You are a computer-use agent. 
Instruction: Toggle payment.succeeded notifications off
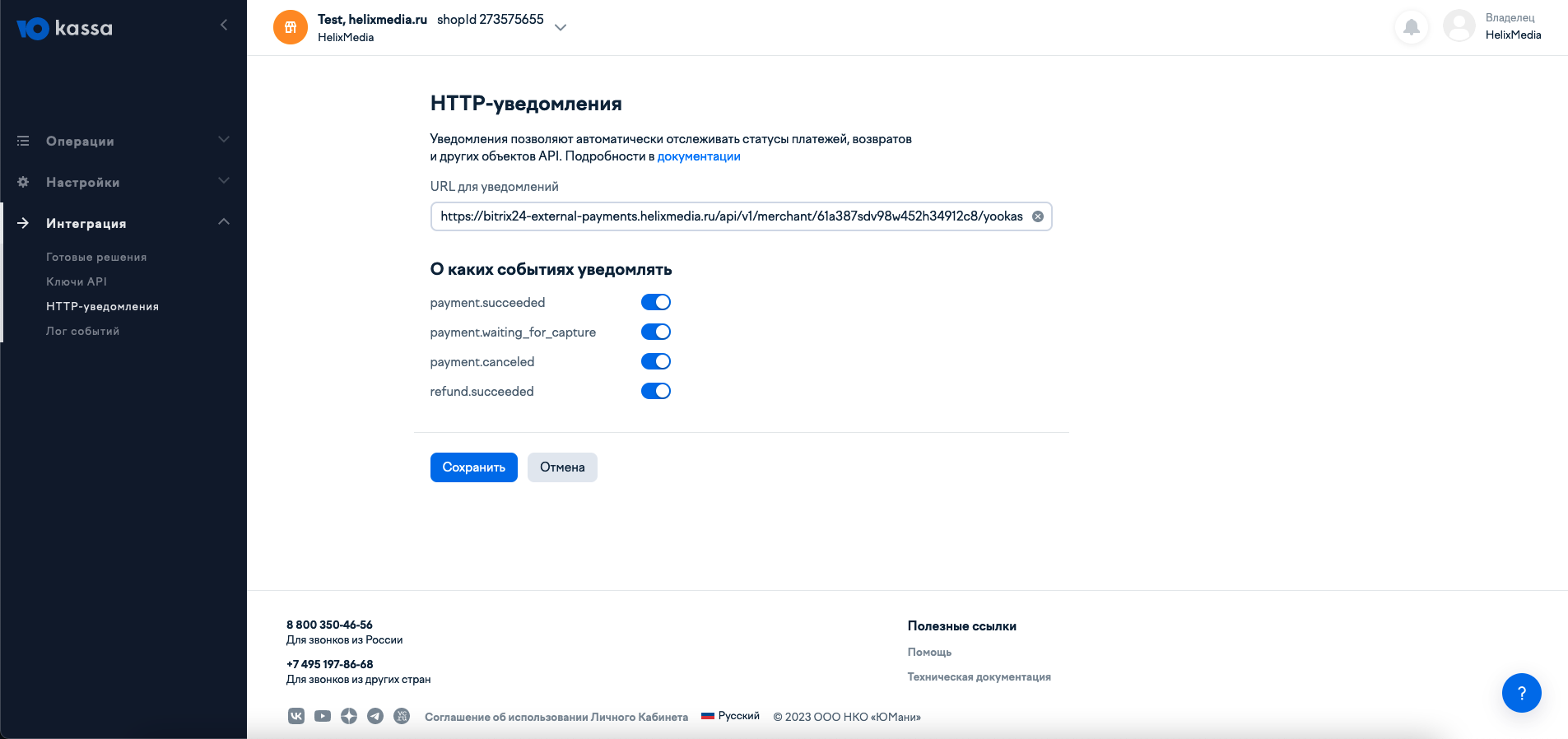[x=656, y=302]
